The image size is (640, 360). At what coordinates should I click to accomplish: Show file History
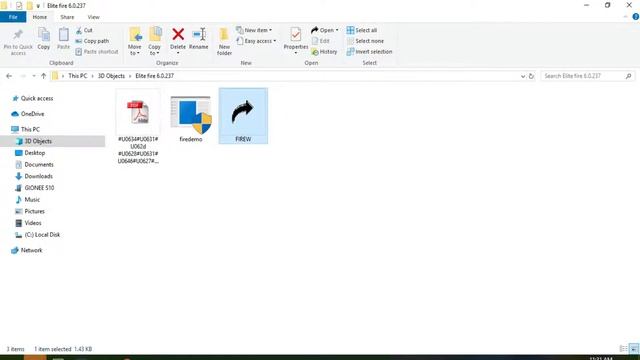point(324,52)
